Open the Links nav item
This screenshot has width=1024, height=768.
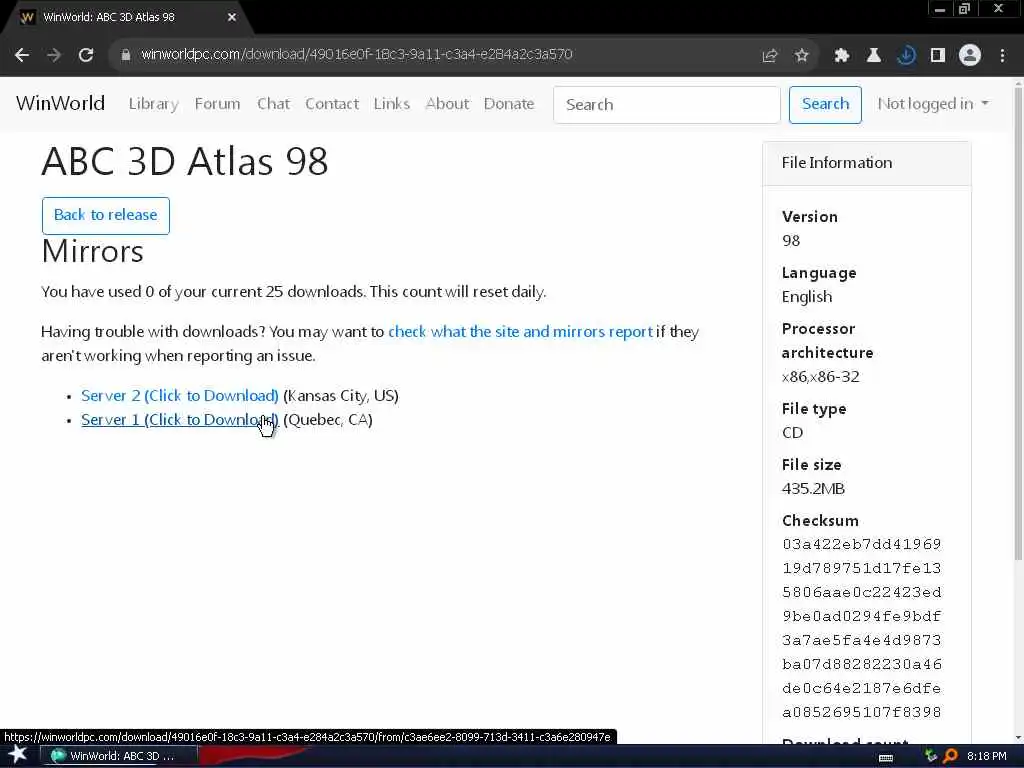click(392, 104)
